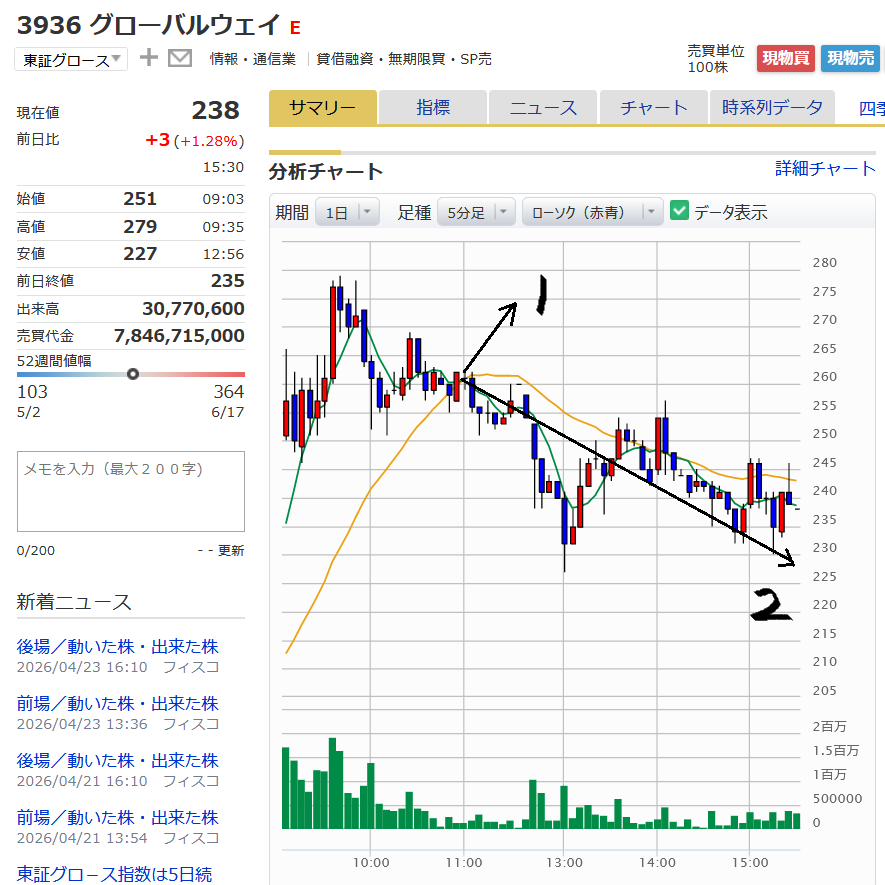Select the チャート tab
The height and width of the screenshot is (885, 885).
[x=653, y=108]
